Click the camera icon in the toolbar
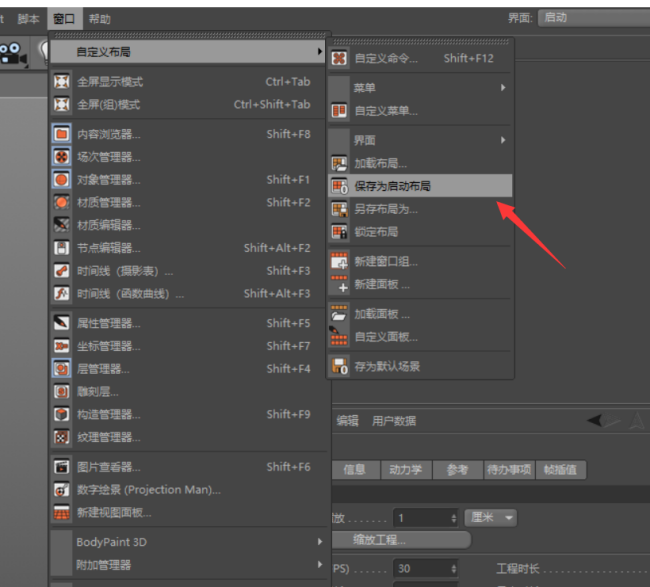 point(13,54)
